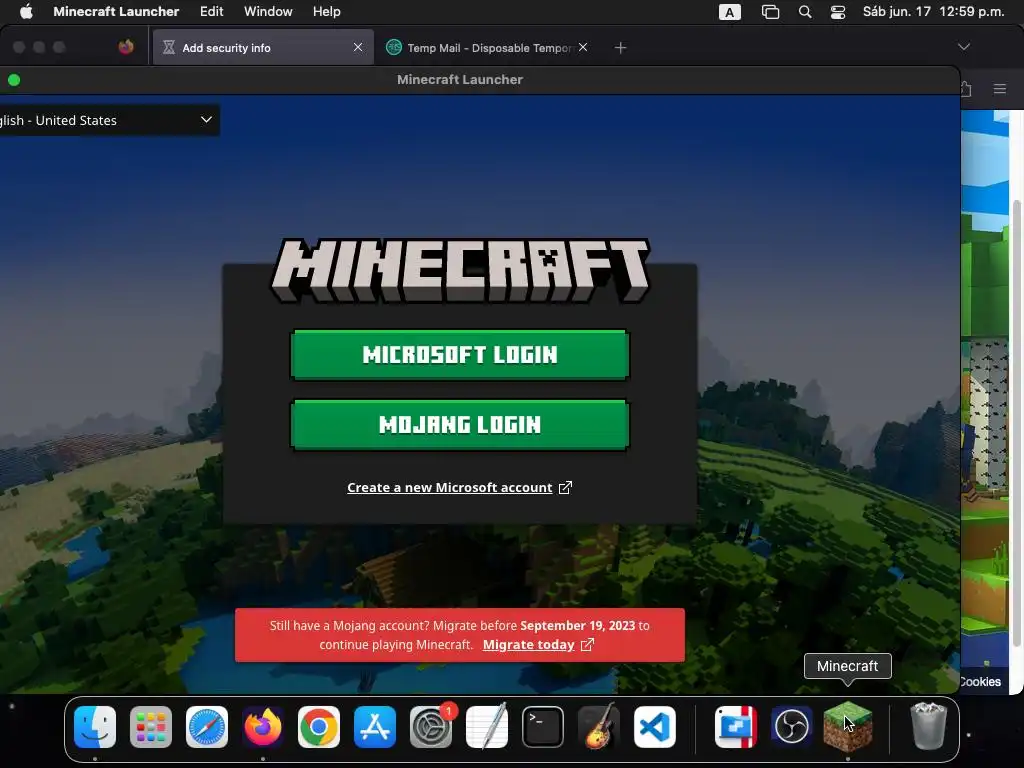Launch OBS Studio from the Dock
This screenshot has width=1024, height=768.
click(x=792, y=727)
